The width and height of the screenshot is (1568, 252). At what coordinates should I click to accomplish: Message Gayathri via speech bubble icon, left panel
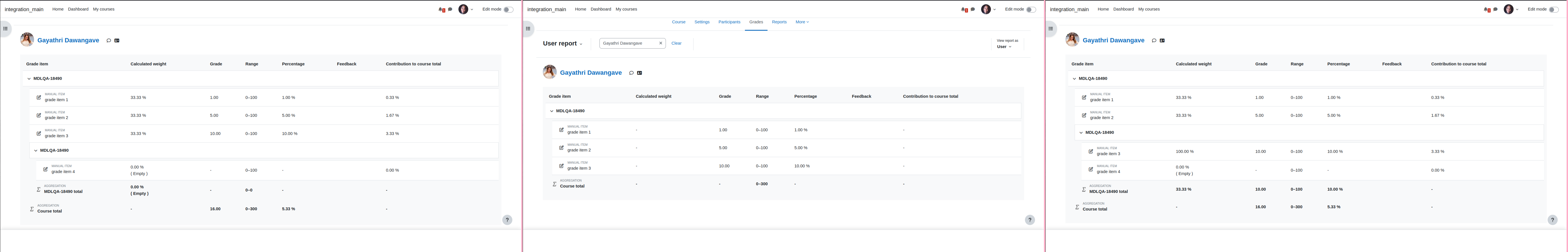109,41
